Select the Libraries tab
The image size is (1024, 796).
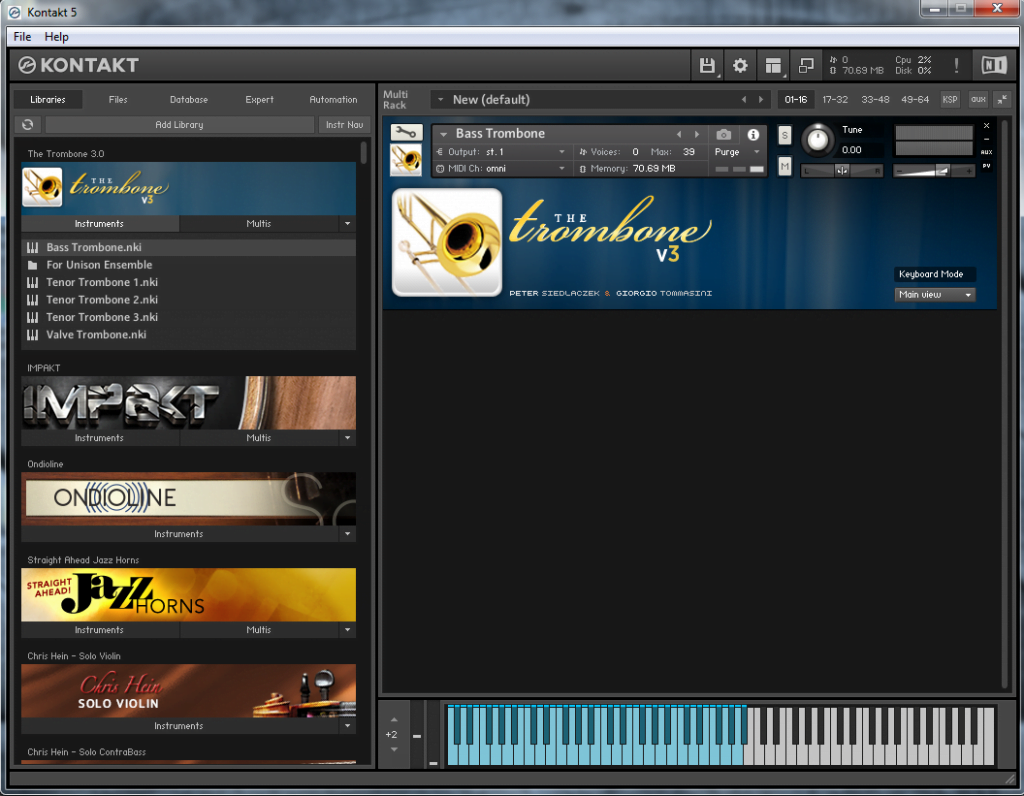(48, 99)
